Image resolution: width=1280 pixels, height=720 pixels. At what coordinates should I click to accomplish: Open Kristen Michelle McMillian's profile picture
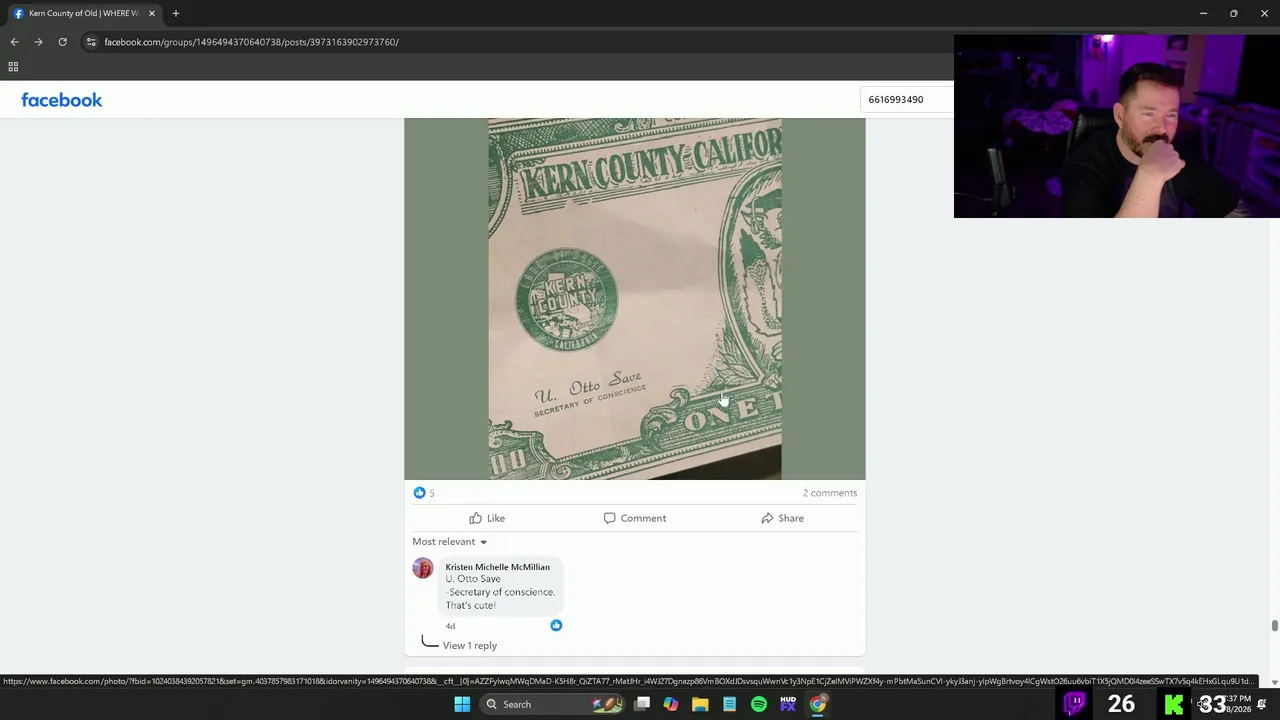click(x=423, y=569)
